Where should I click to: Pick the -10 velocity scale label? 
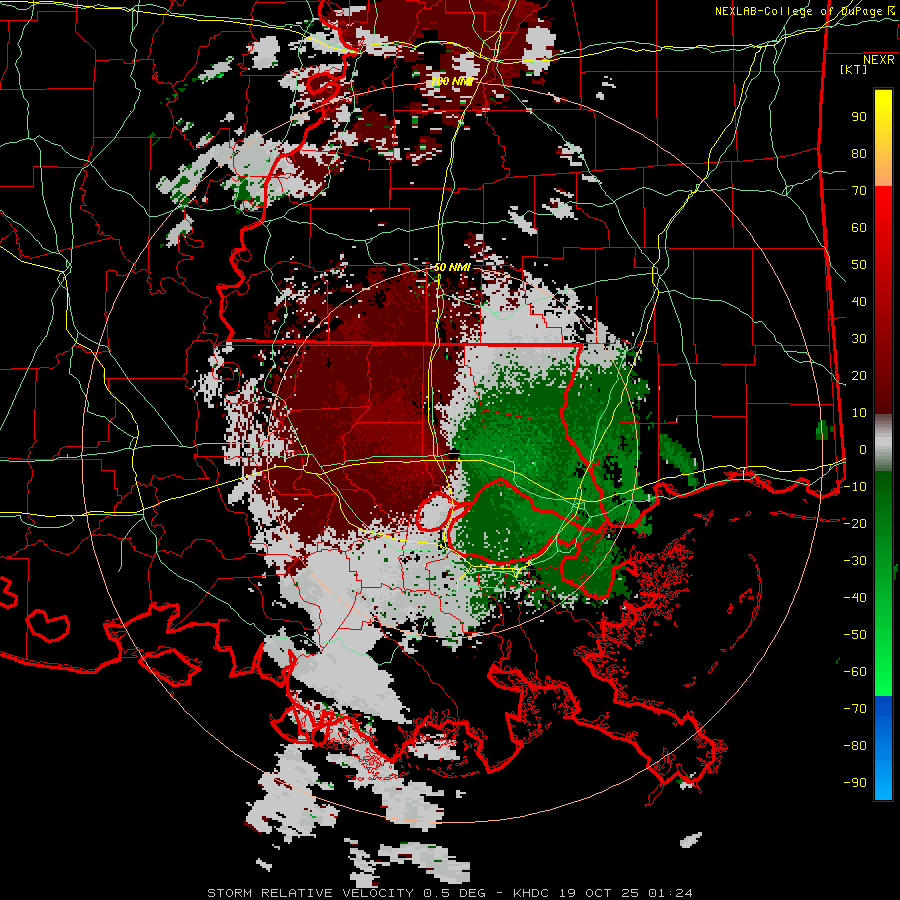click(855, 487)
